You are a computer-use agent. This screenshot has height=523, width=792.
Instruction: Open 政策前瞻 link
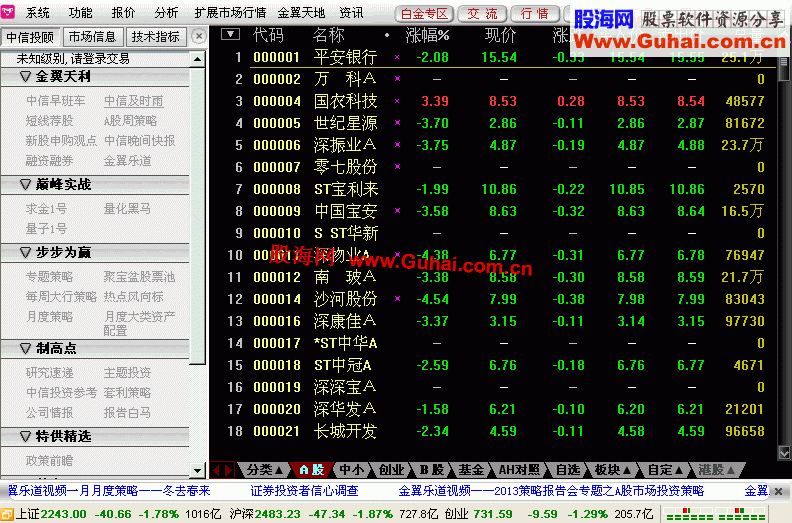(50, 460)
